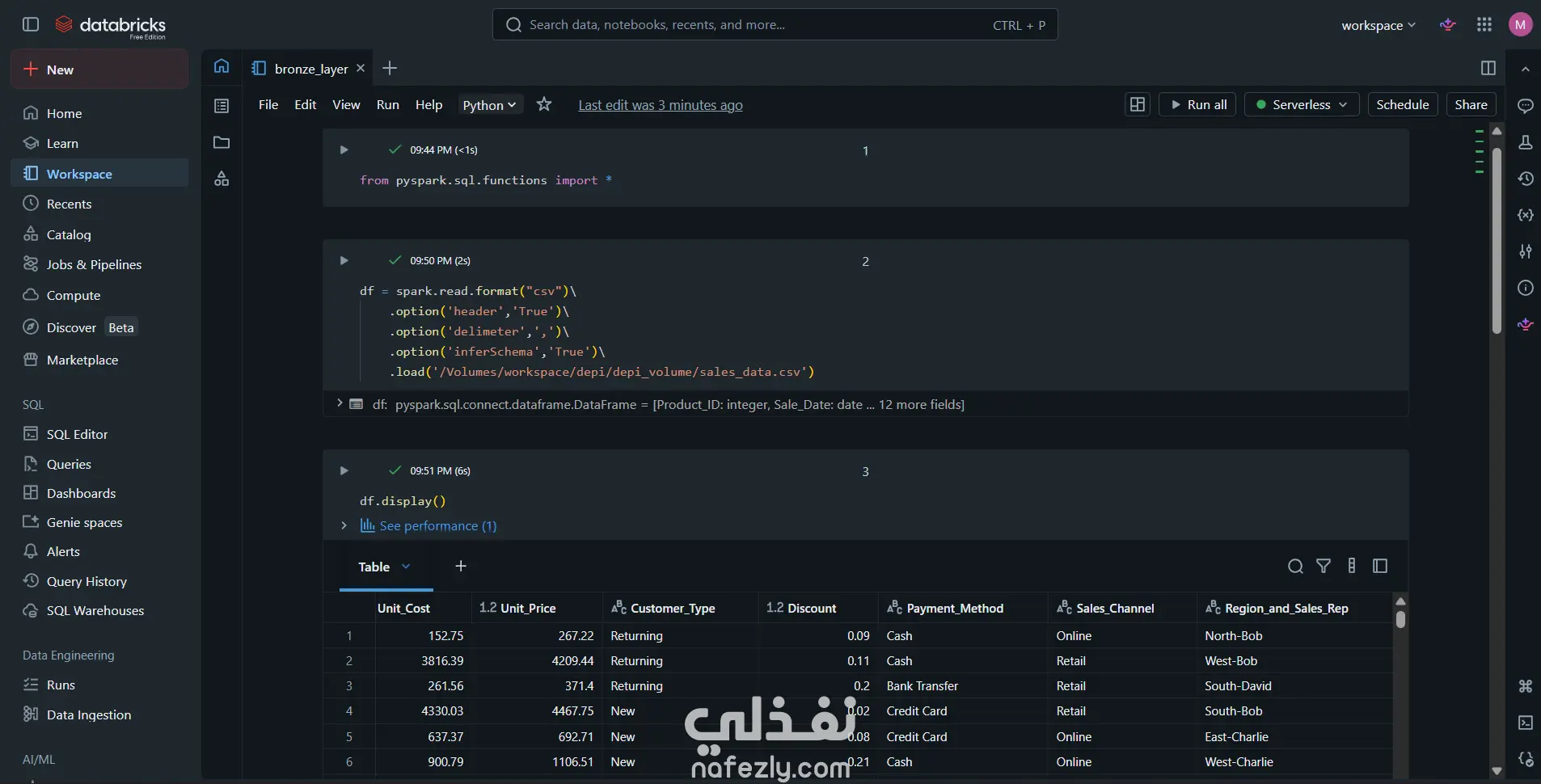Open table options kebab menu
The height and width of the screenshot is (784, 1541).
[x=1352, y=566]
